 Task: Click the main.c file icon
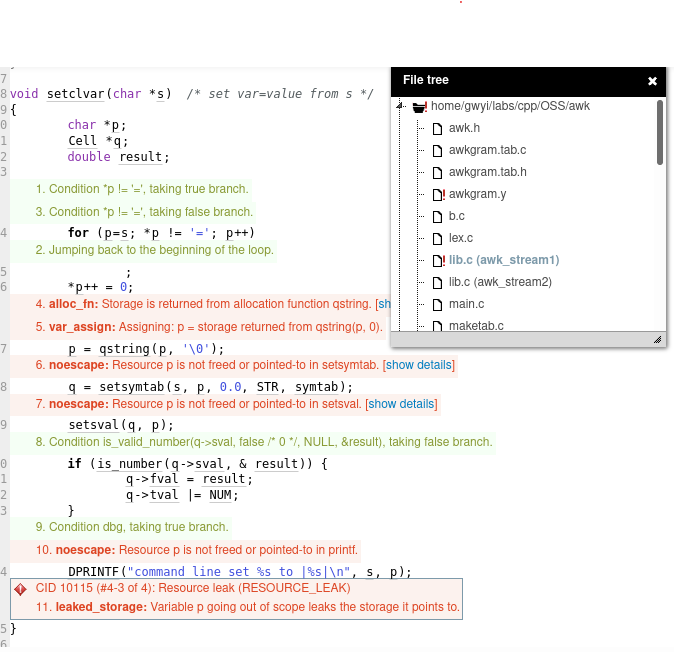[x=437, y=305]
